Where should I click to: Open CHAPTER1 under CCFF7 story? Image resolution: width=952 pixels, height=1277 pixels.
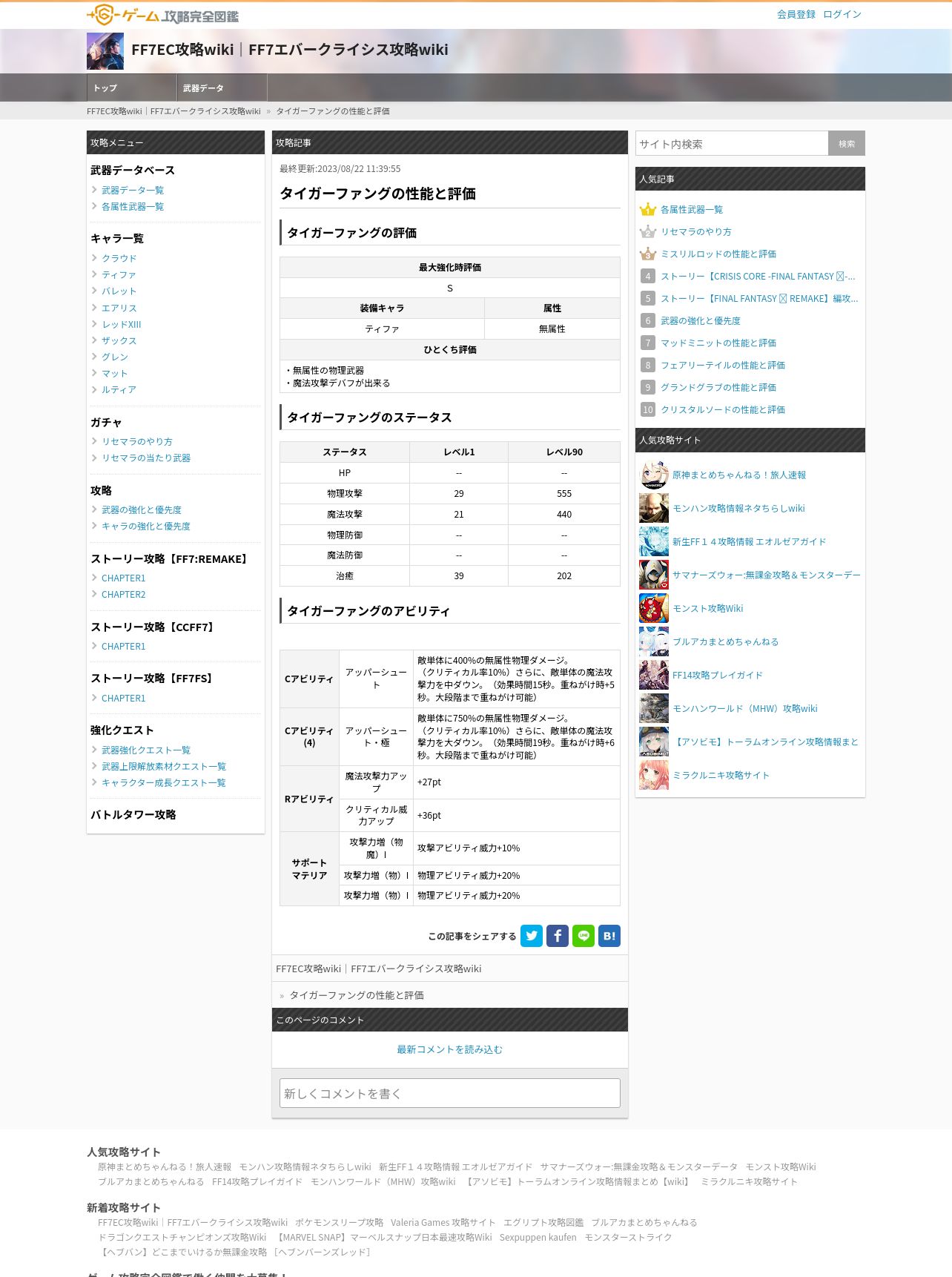[124, 646]
